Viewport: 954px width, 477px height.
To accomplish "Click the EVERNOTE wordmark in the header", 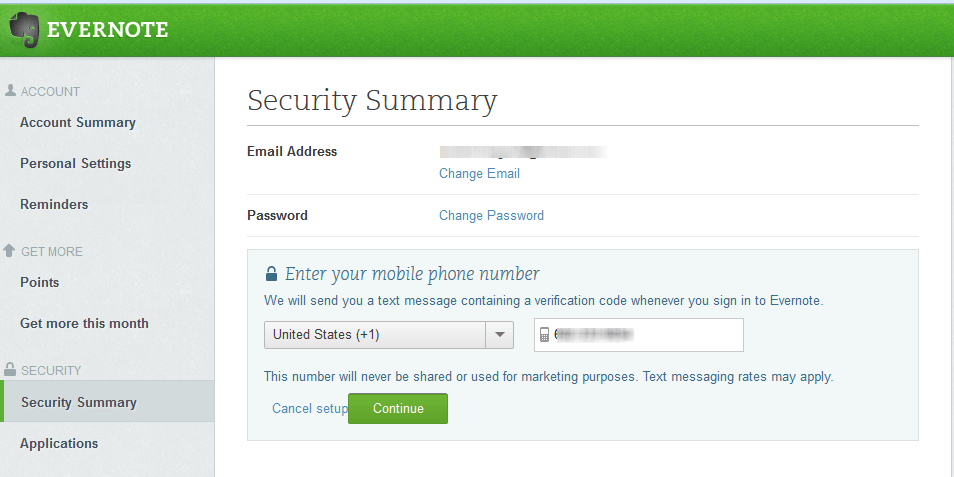I will [x=107, y=30].
